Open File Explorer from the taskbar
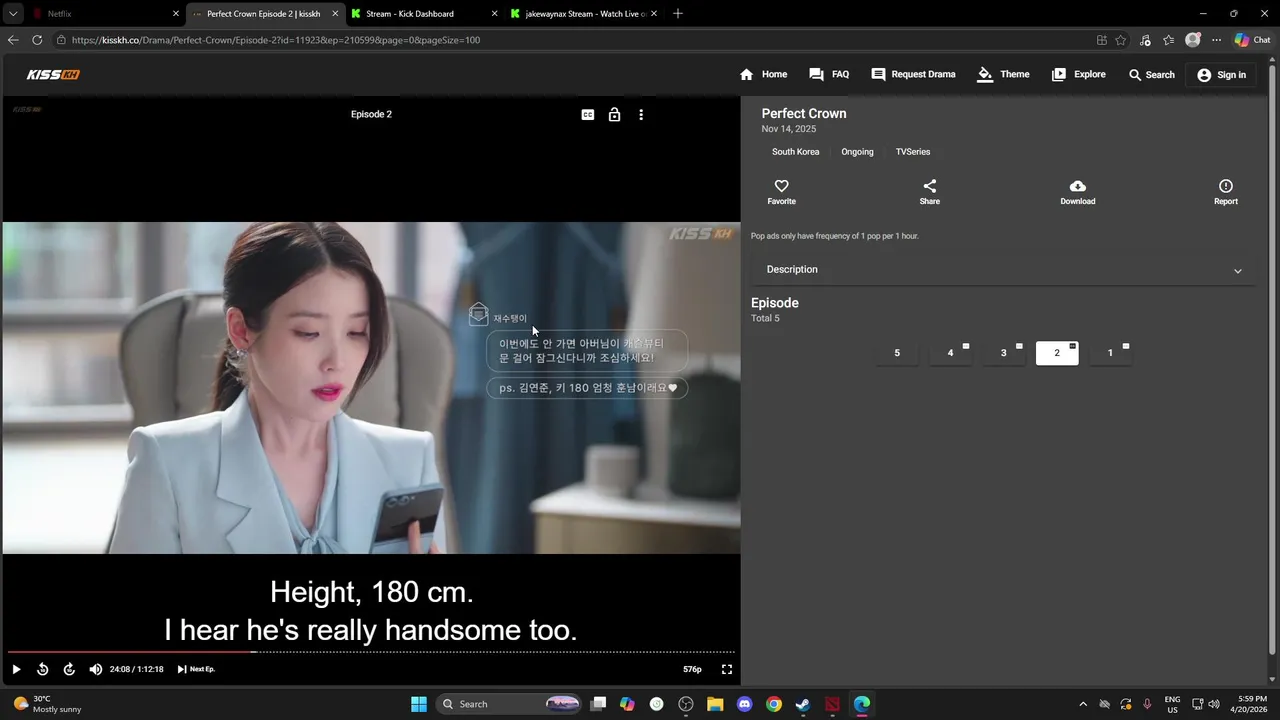Image resolution: width=1280 pixels, height=720 pixels. [x=715, y=704]
